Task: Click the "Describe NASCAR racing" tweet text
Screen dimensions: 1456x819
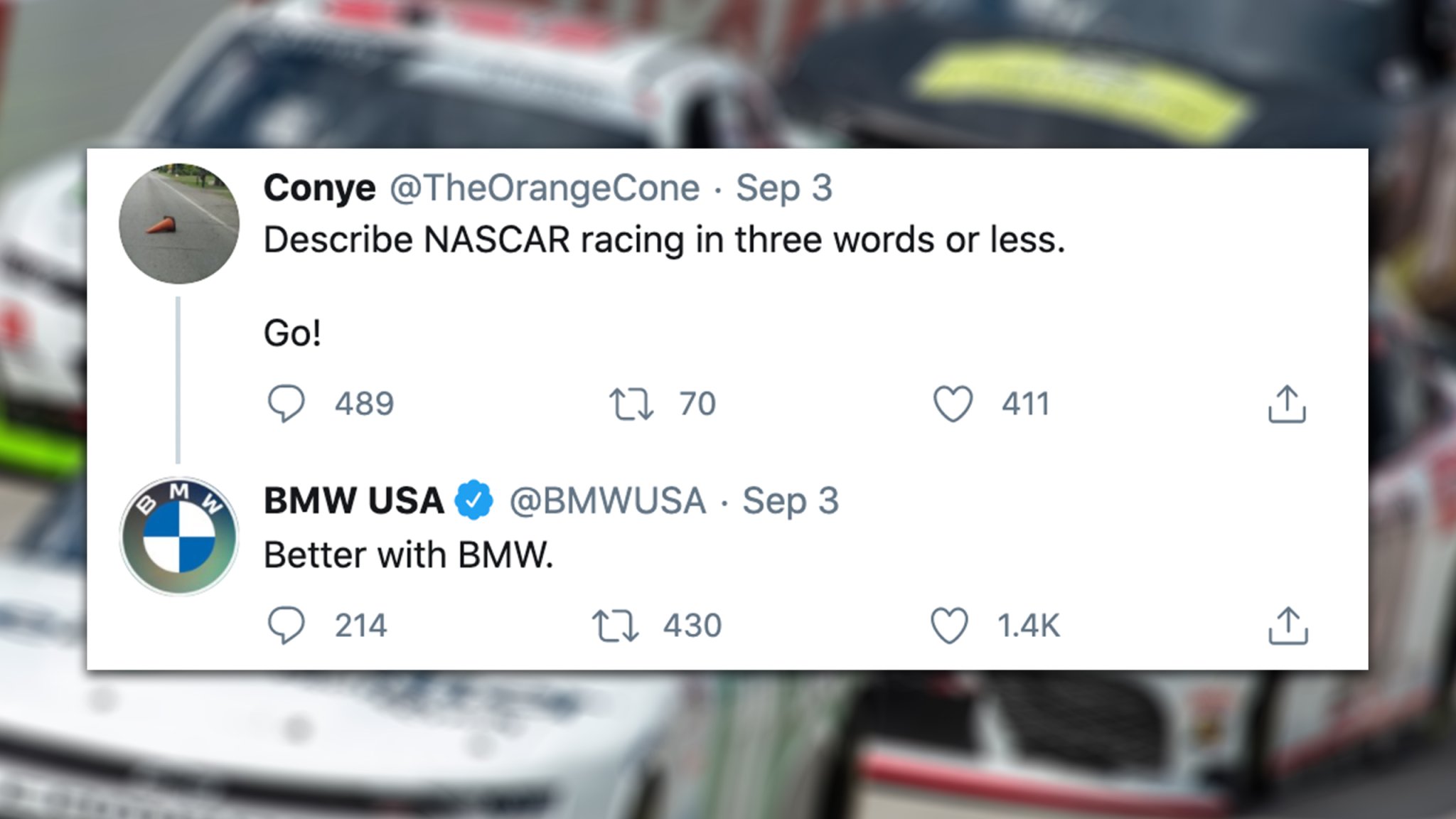Action: 664,240
